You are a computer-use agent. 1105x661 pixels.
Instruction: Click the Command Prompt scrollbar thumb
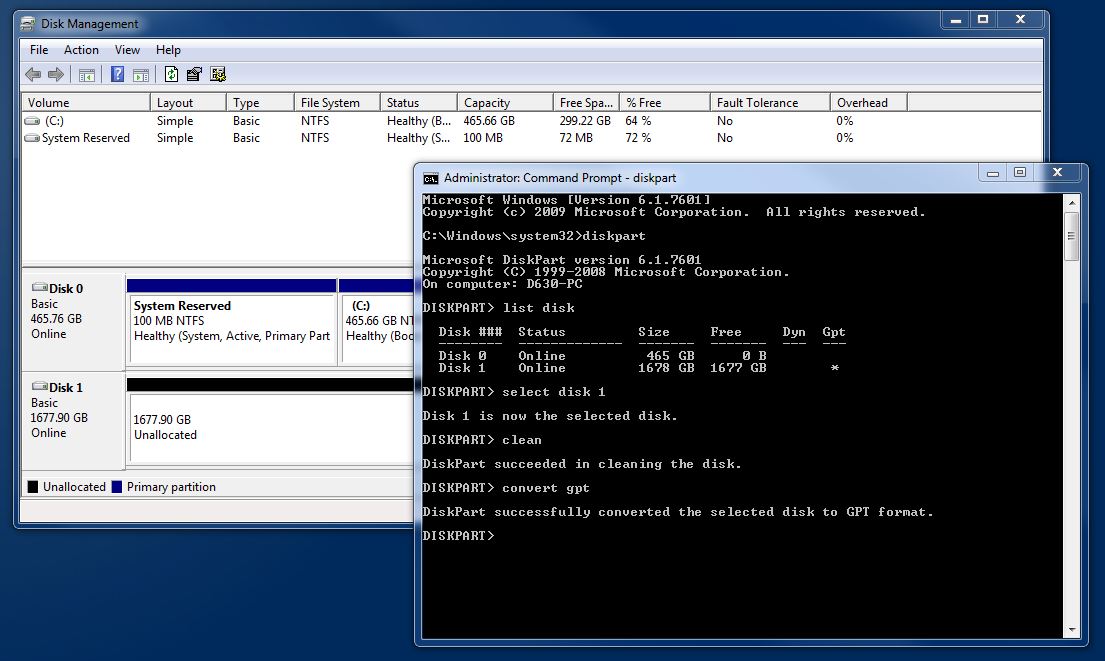coord(1072,235)
